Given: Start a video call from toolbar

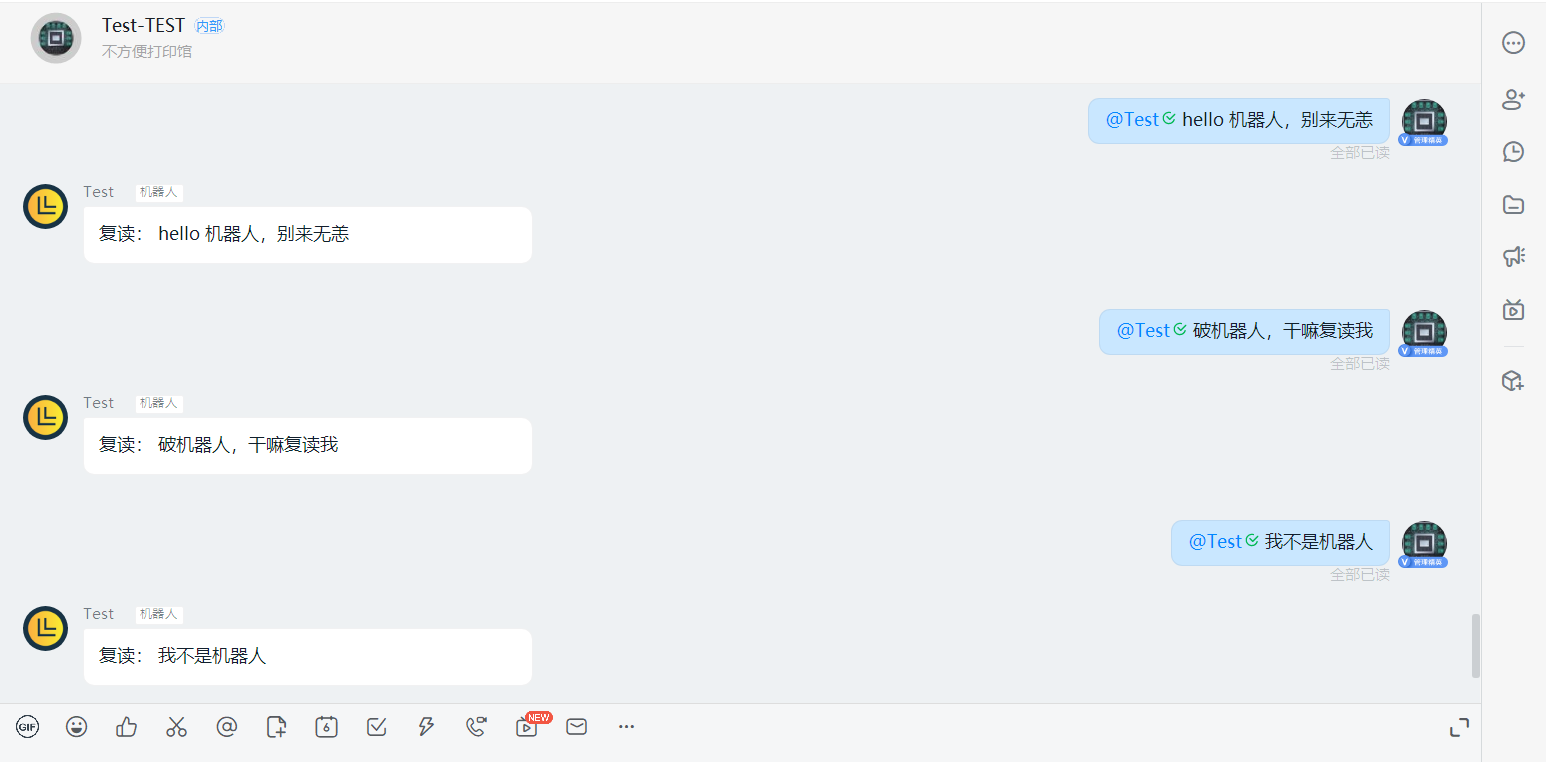Looking at the screenshot, I should (476, 727).
